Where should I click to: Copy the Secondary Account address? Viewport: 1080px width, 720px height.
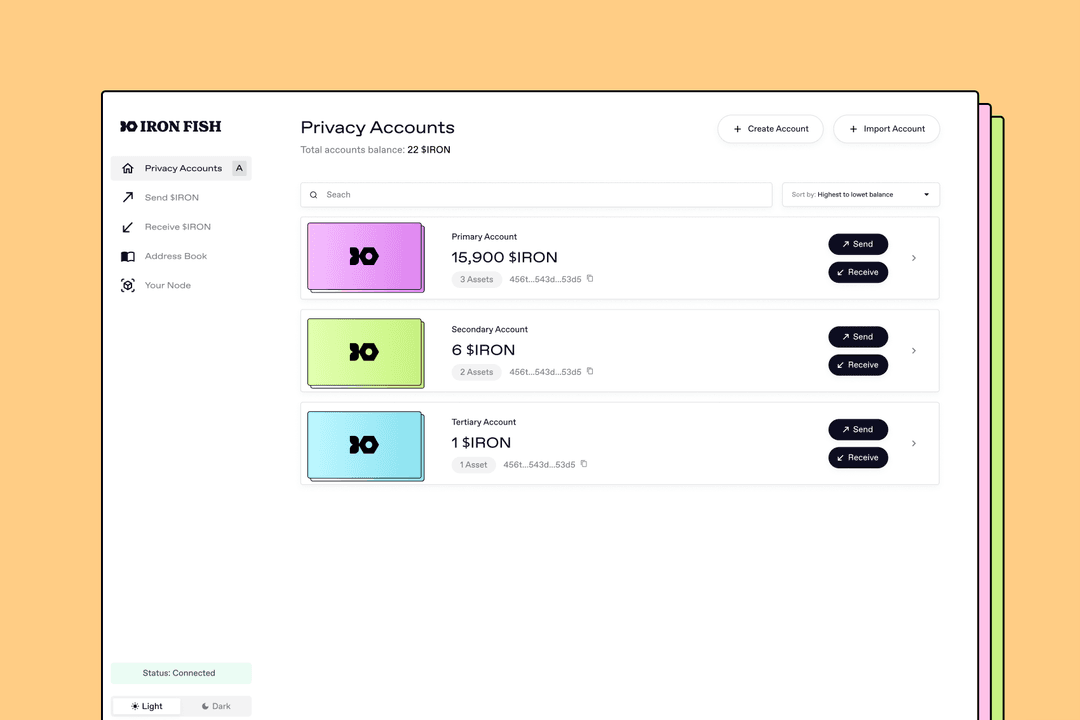click(x=590, y=371)
